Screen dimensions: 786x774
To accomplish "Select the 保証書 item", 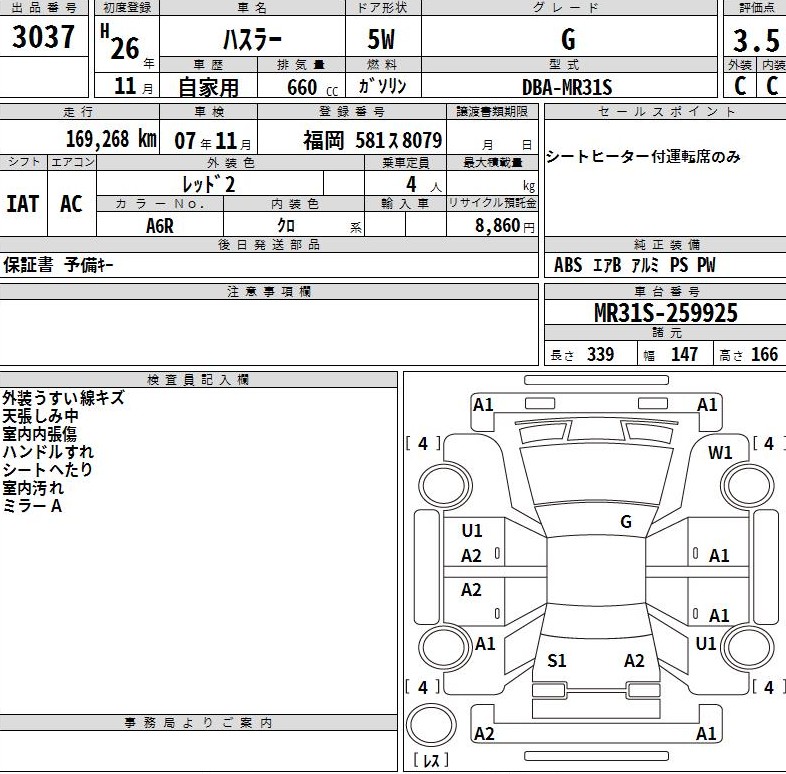I will 28,265.
